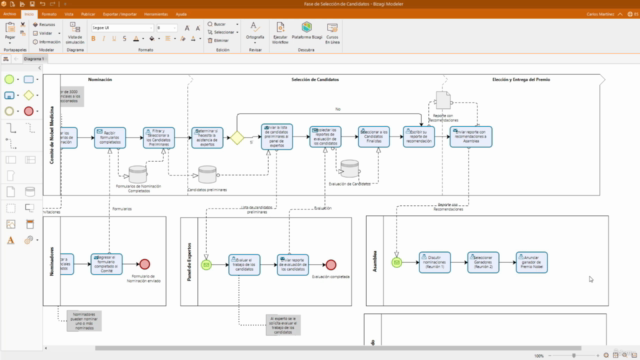640x360 pixels.
Task: Toggle Bold formatting
Action: tap(93, 39)
